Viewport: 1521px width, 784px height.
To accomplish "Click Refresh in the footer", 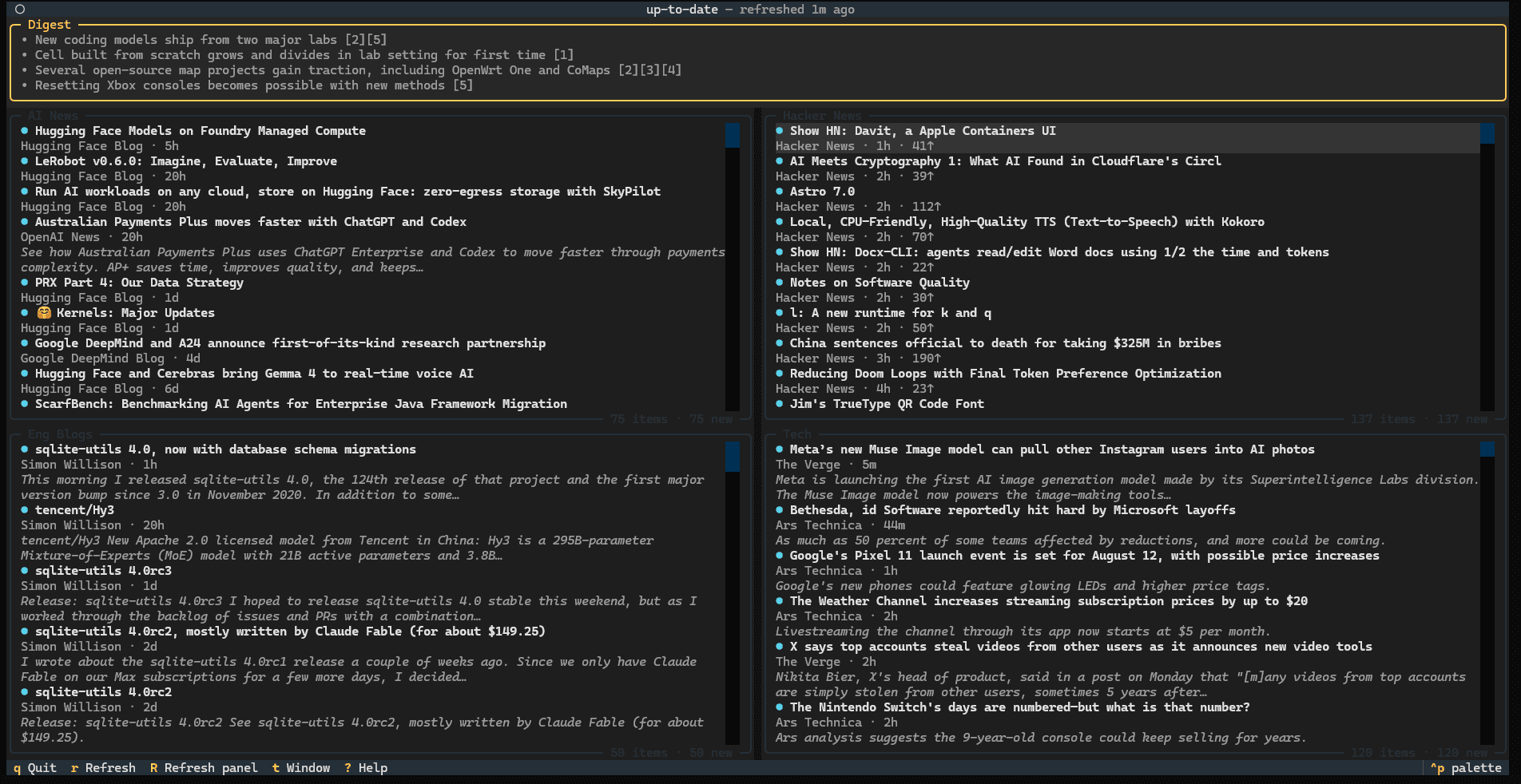I will tap(103, 768).
